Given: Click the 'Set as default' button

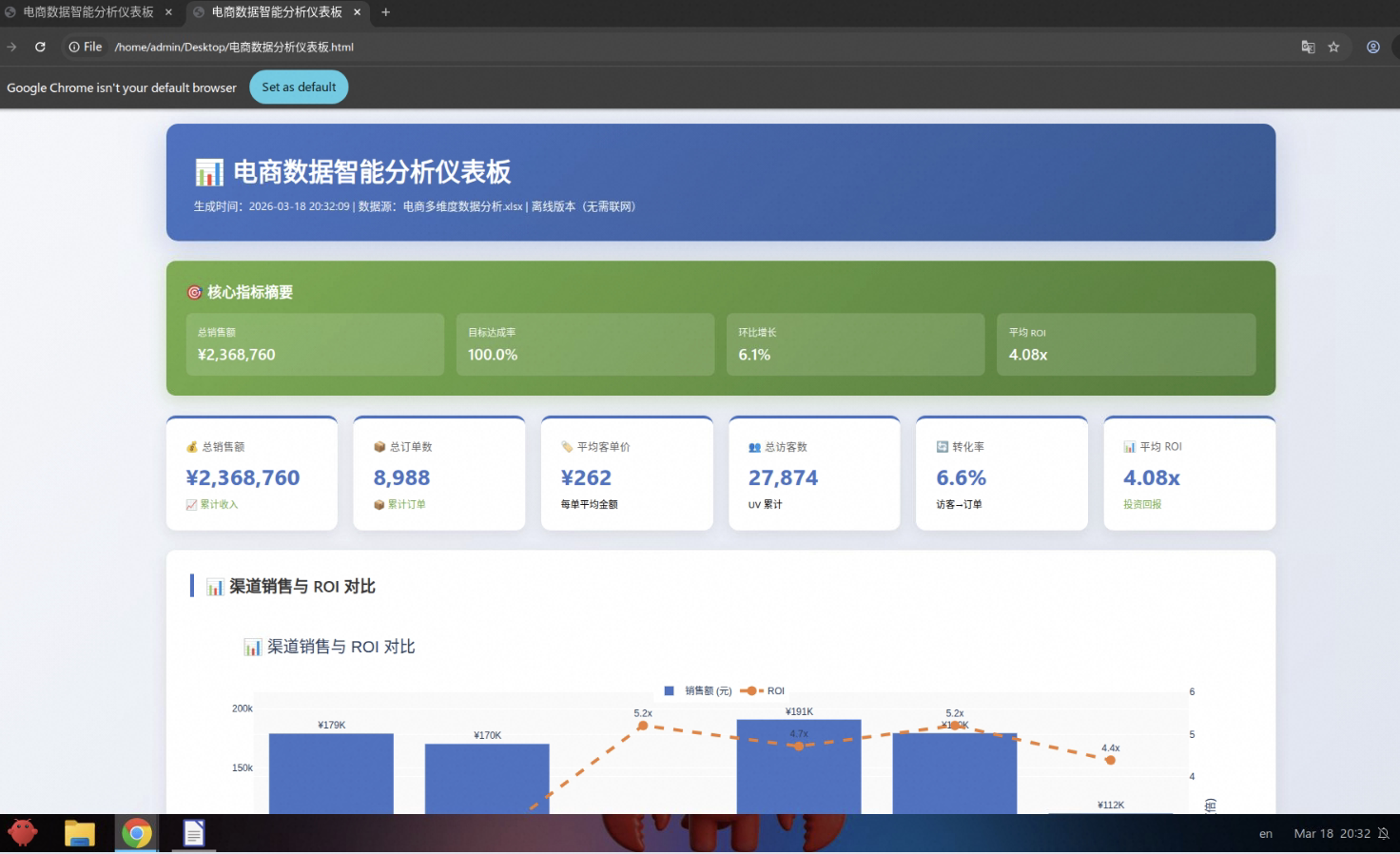Looking at the screenshot, I should [x=299, y=87].
